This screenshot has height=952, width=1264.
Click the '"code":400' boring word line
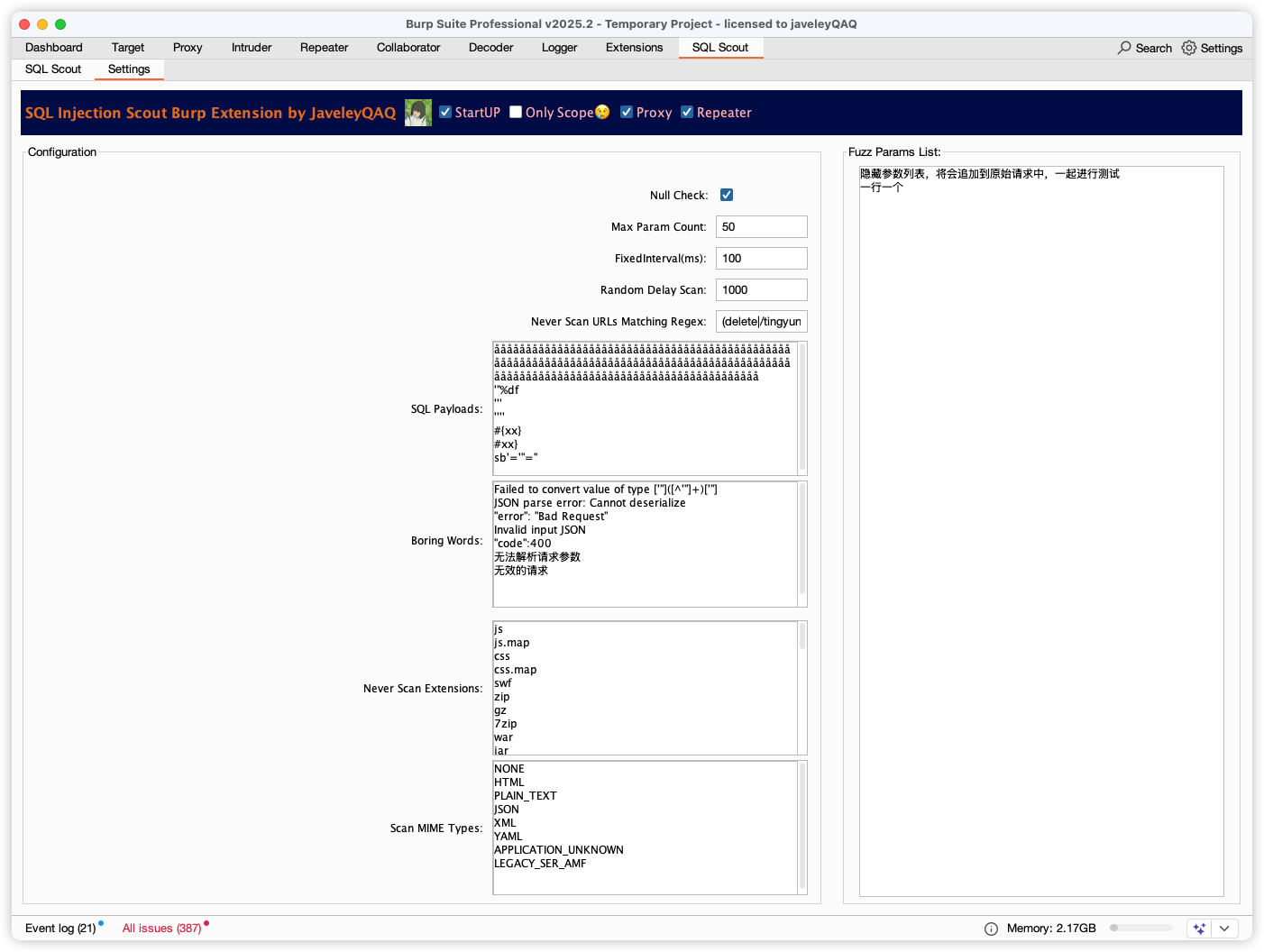coord(523,544)
